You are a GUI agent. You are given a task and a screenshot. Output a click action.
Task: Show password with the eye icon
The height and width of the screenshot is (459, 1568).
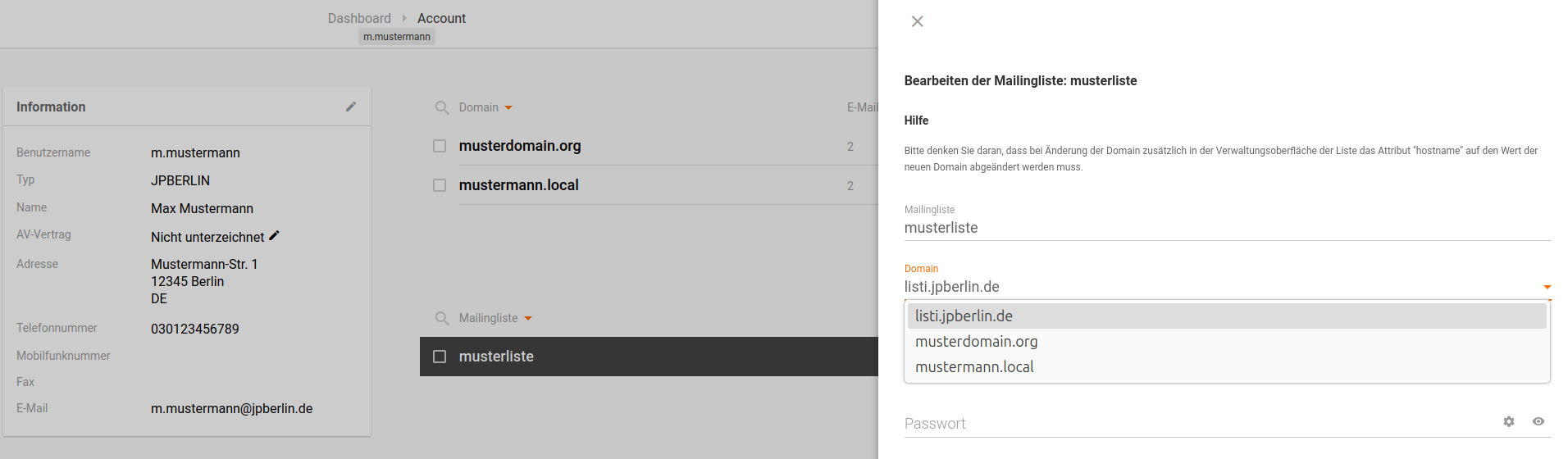click(1538, 421)
